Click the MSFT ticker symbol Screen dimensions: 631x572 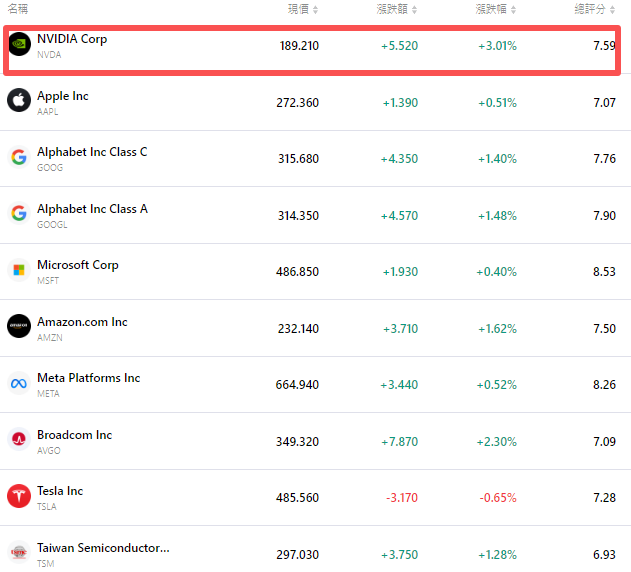click(x=48, y=281)
